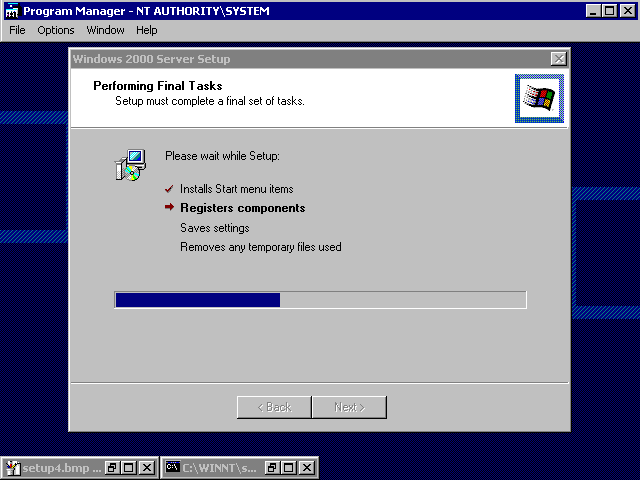Viewport: 640px width, 480px height.
Task: Click the Program Manager system menu icon
Action: (12, 11)
